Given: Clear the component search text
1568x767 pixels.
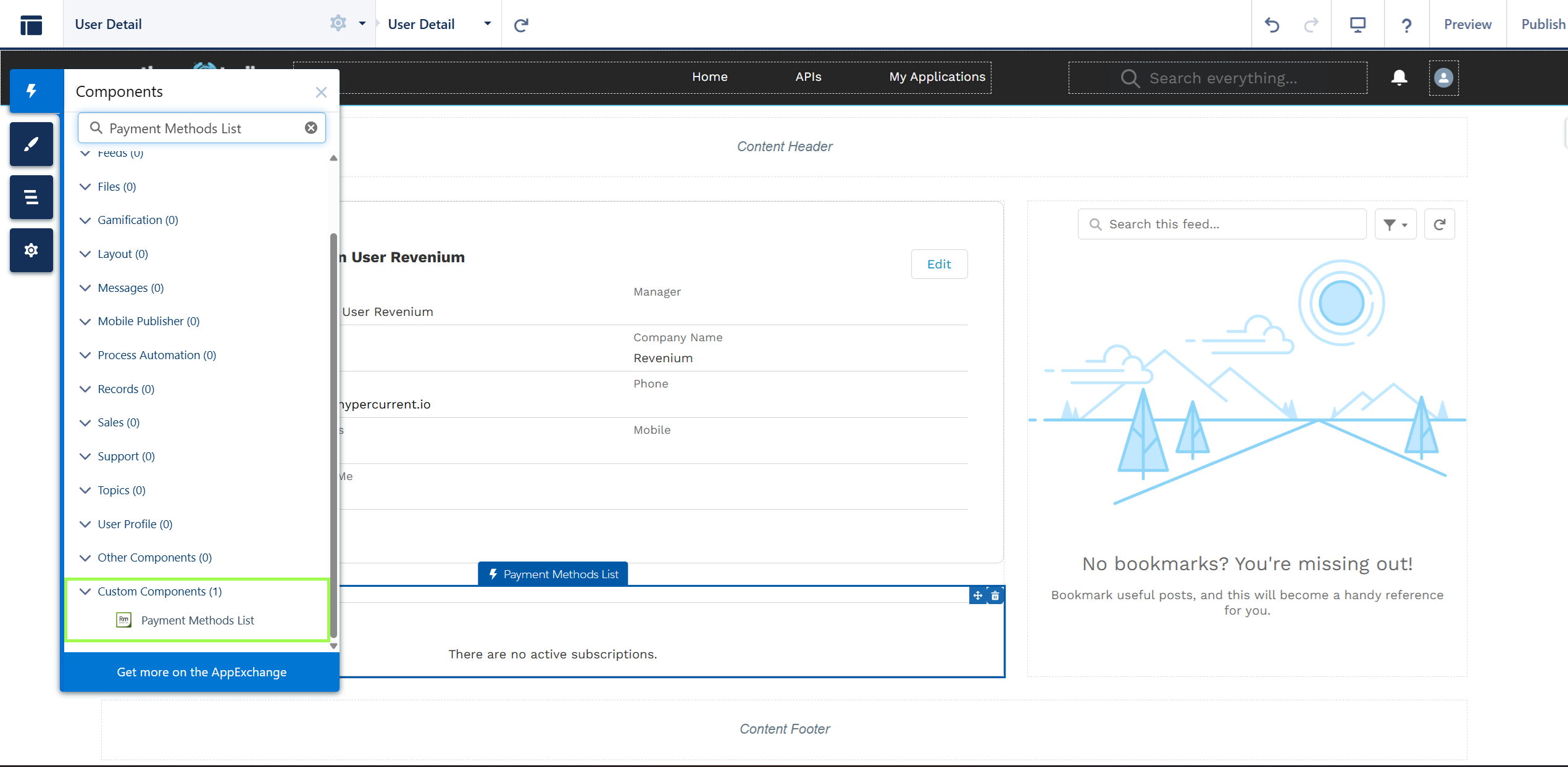Looking at the screenshot, I should (x=311, y=127).
